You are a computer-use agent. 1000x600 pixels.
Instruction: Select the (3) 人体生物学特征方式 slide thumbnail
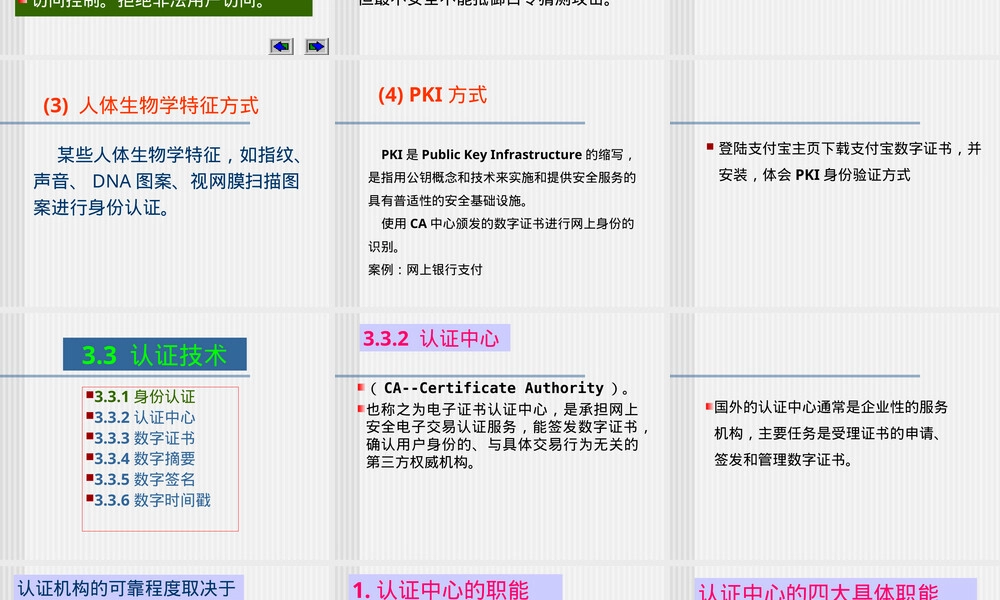(x=167, y=184)
